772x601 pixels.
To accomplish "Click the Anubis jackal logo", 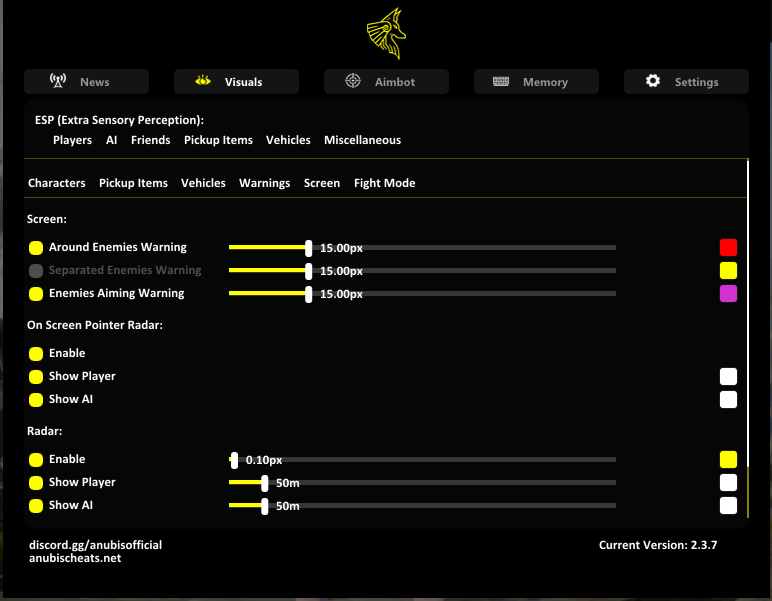I will point(386,33).
